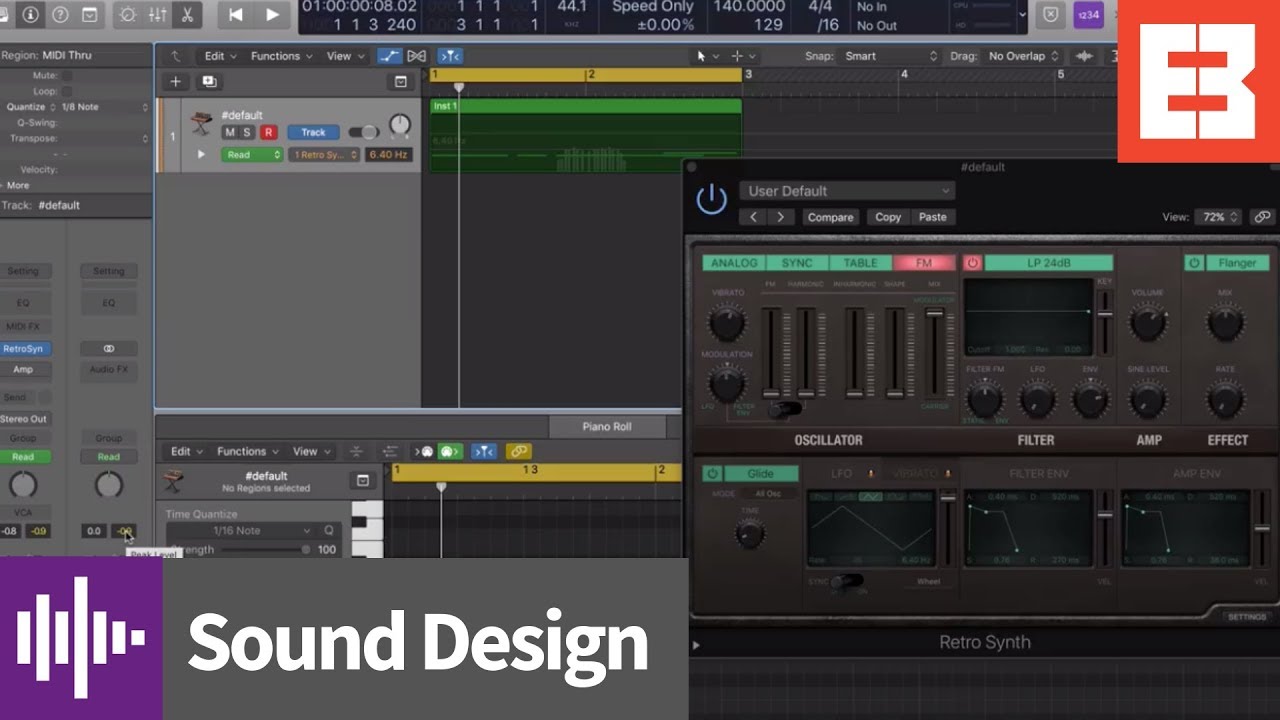The height and width of the screenshot is (720, 1280).
Task: Adjust the Retro Synth VOLUME knob
Action: click(1147, 323)
